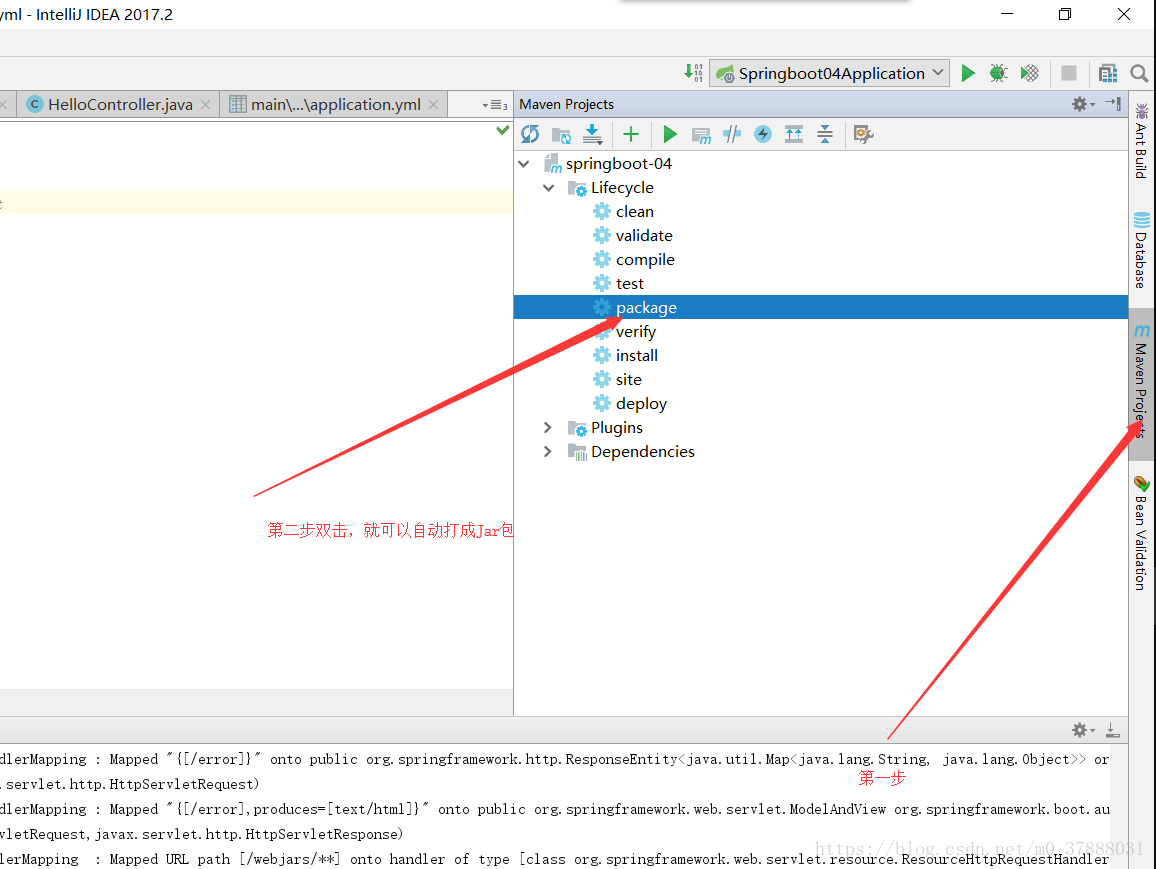Open the Project Structure dialog
The width and height of the screenshot is (1156, 869).
1107,73
